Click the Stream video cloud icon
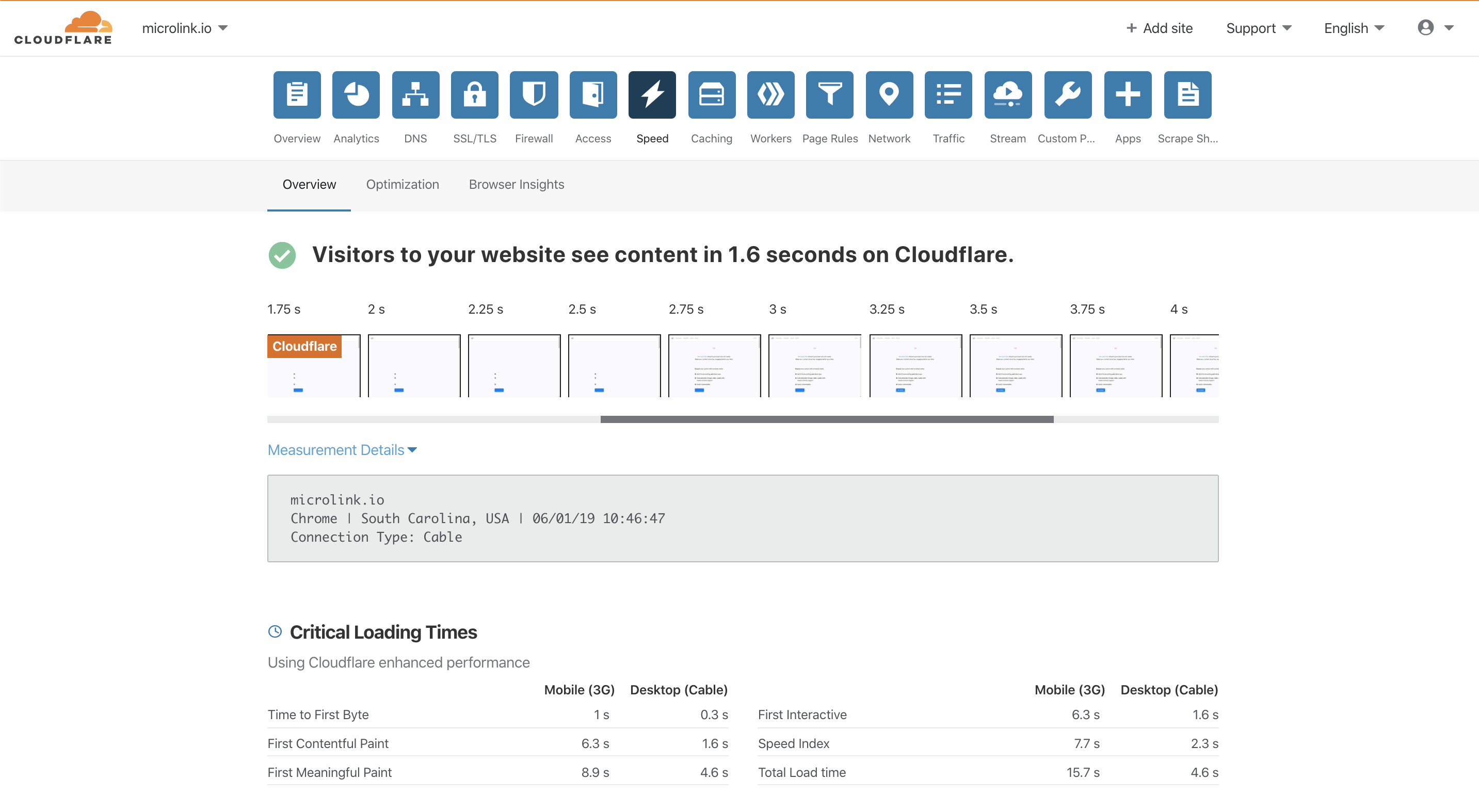 (1008, 95)
